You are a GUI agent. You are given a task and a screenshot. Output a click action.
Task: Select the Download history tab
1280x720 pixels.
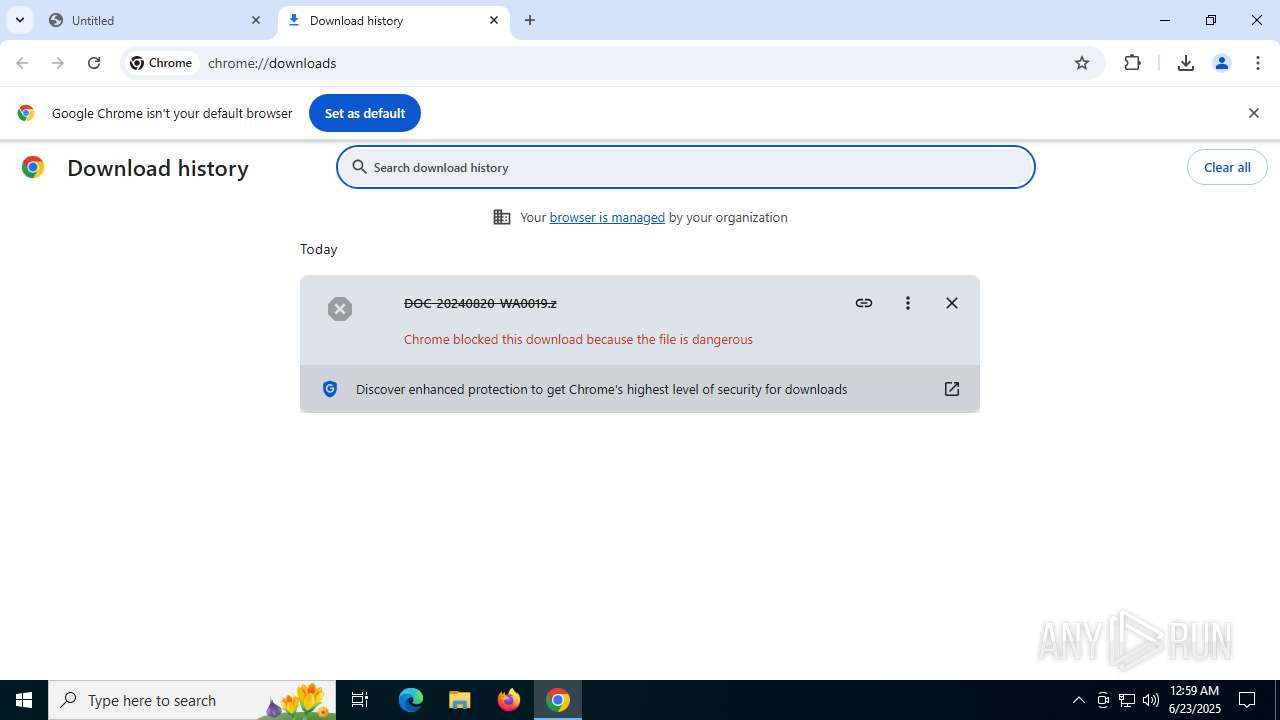pos(393,20)
